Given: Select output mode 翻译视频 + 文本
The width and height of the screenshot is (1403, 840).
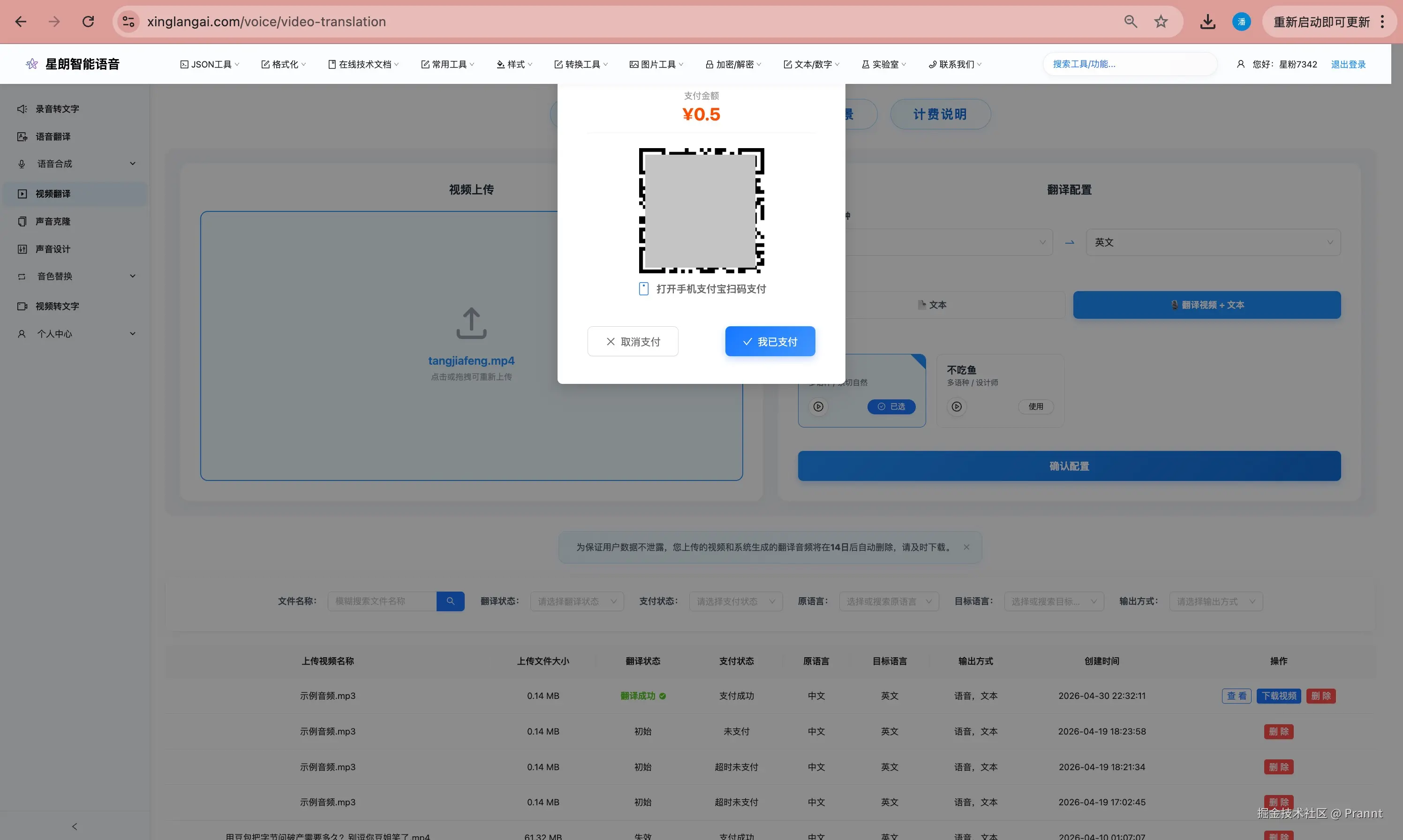Looking at the screenshot, I should point(1207,305).
